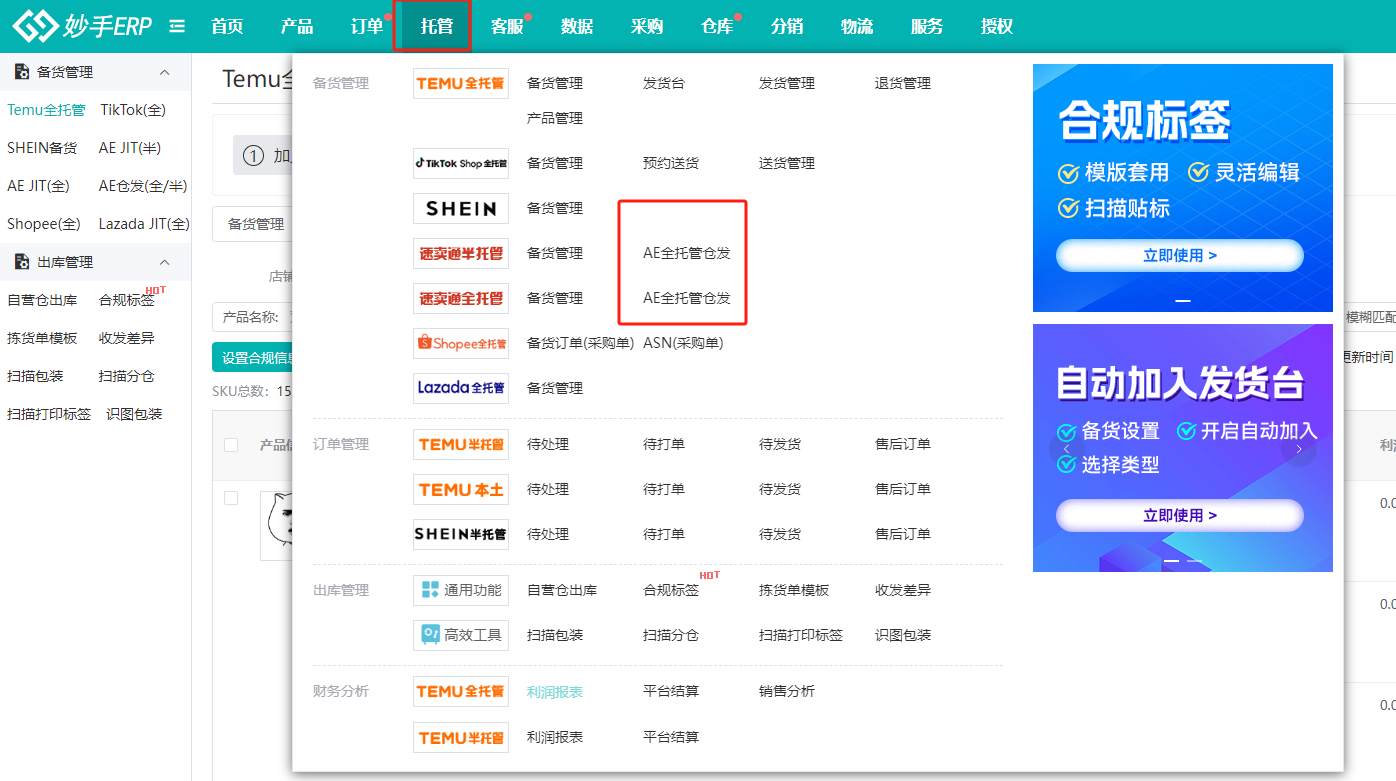Select 拣货单模板 in the sidebar
The width and height of the screenshot is (1396, 781).
point(42,338)
